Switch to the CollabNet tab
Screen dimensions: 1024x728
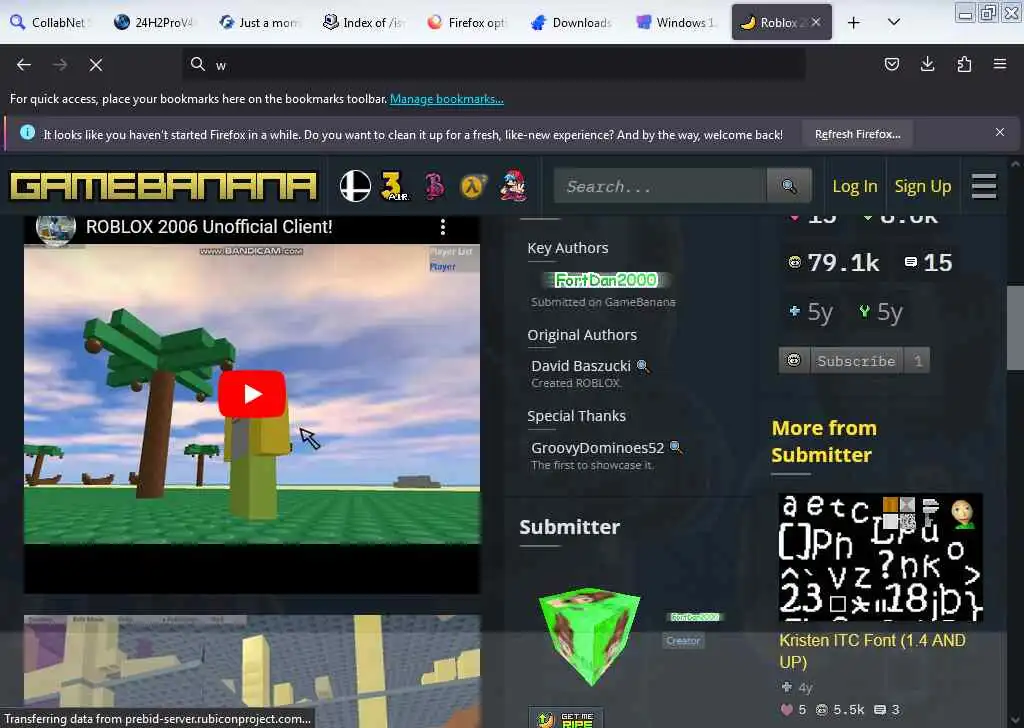(51, 22)
